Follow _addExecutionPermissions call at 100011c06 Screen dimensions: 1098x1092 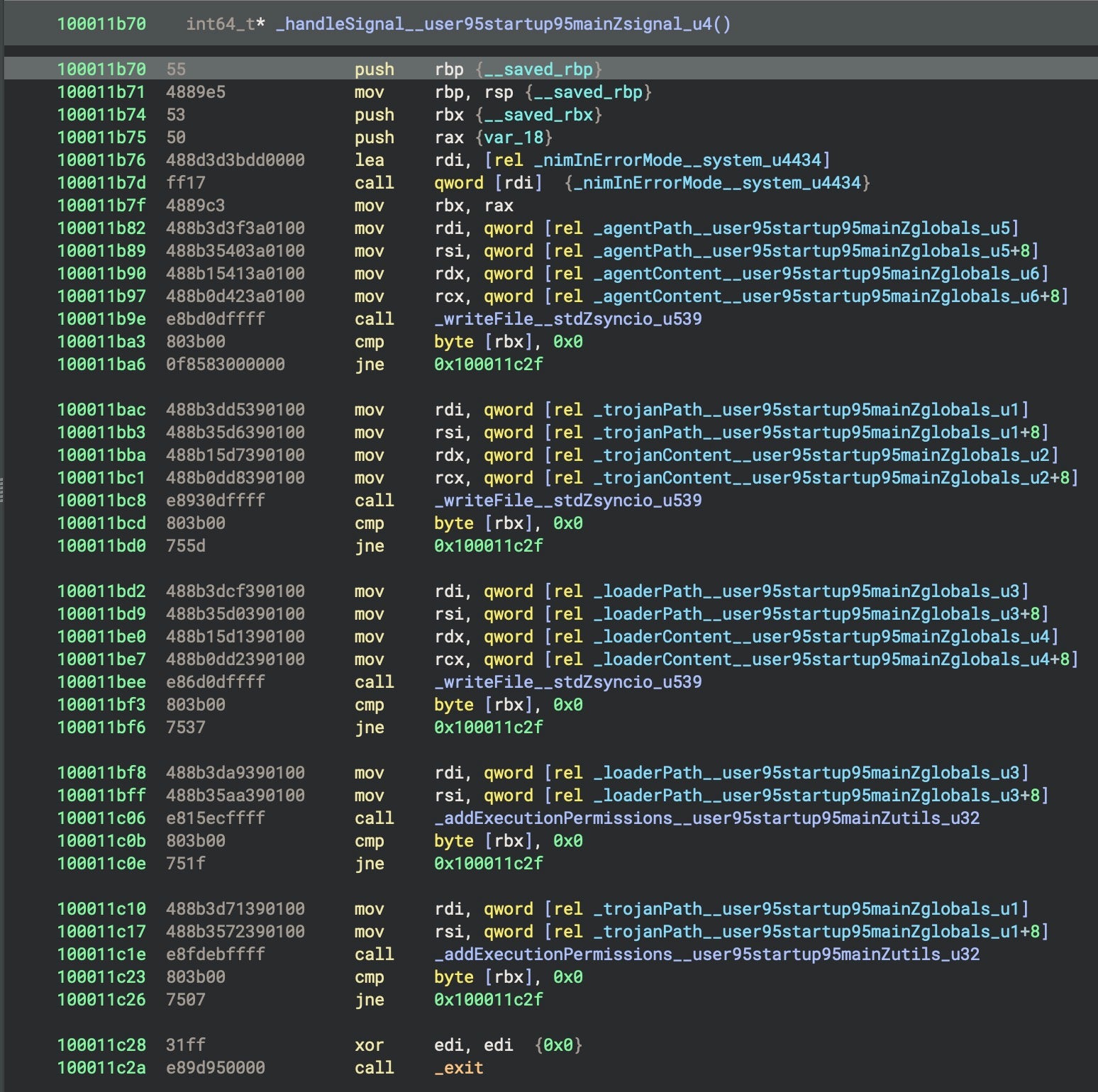(x=706, y=818)
